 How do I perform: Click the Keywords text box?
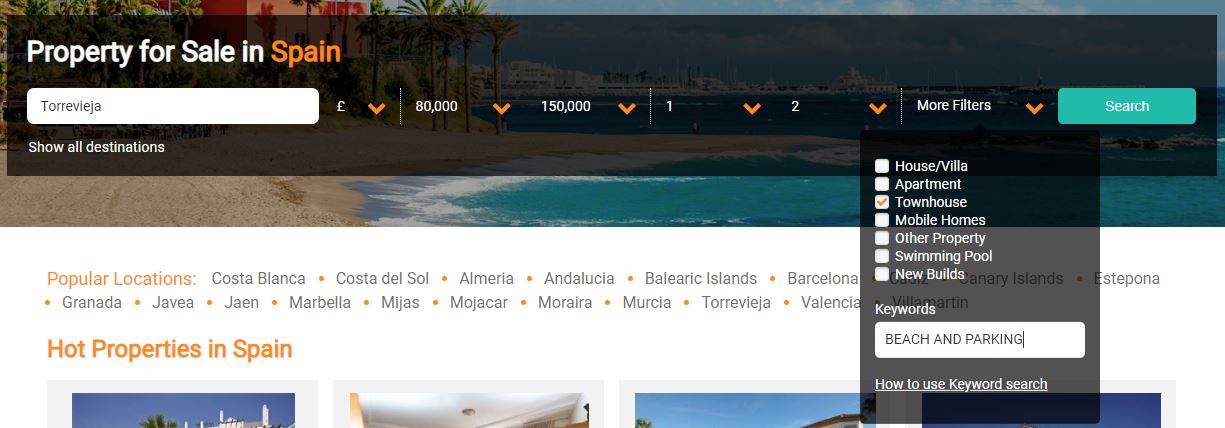pos(980,340)
